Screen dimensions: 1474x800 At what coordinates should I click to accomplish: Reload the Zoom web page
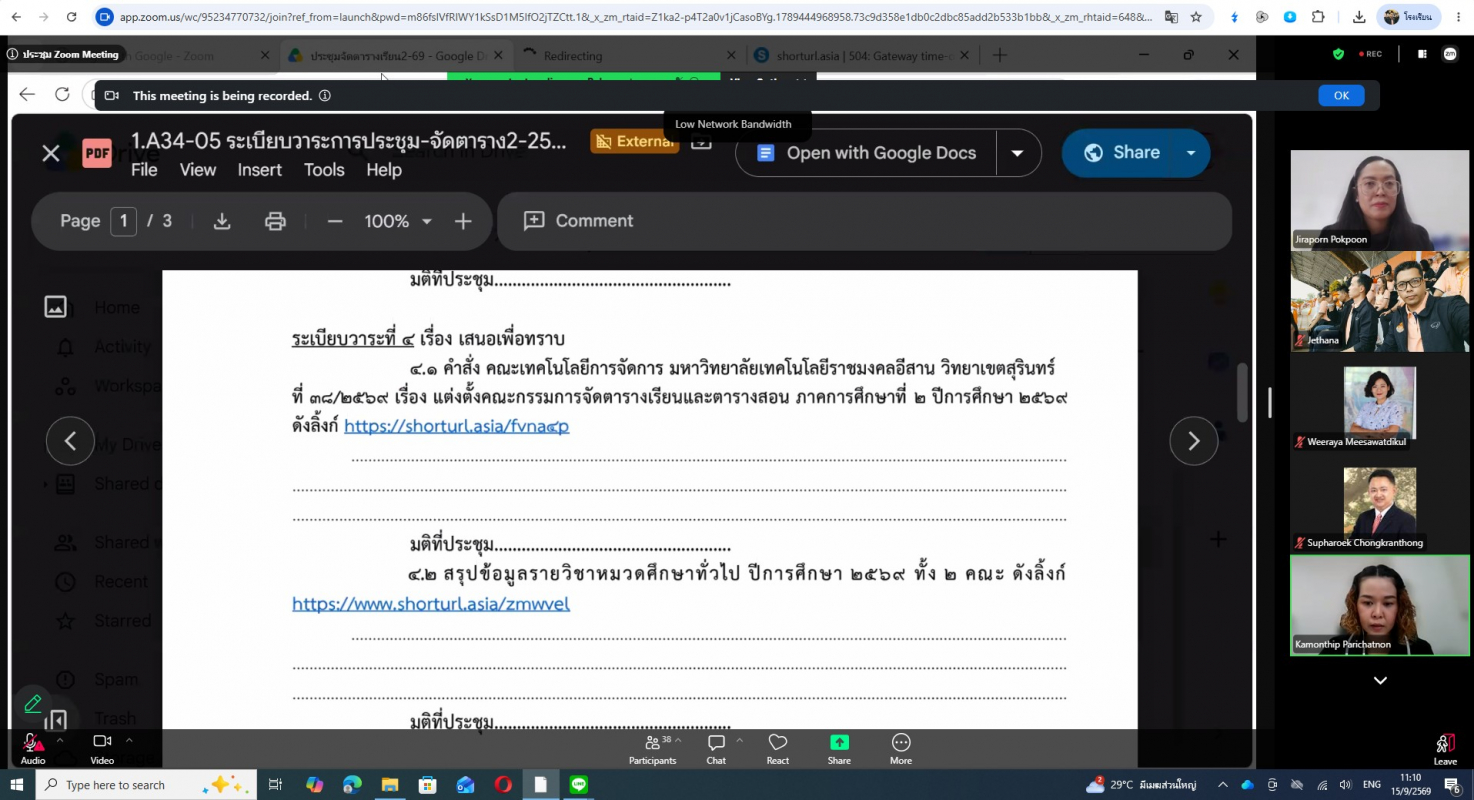71,17
